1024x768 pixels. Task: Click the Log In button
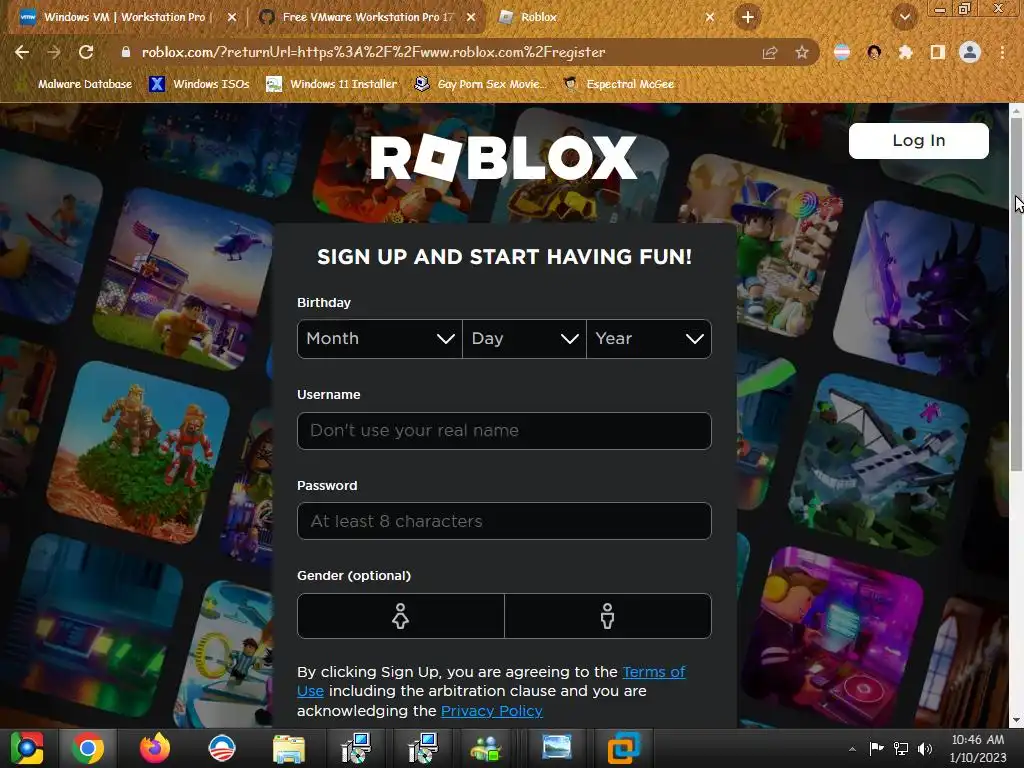pos(919,140)
